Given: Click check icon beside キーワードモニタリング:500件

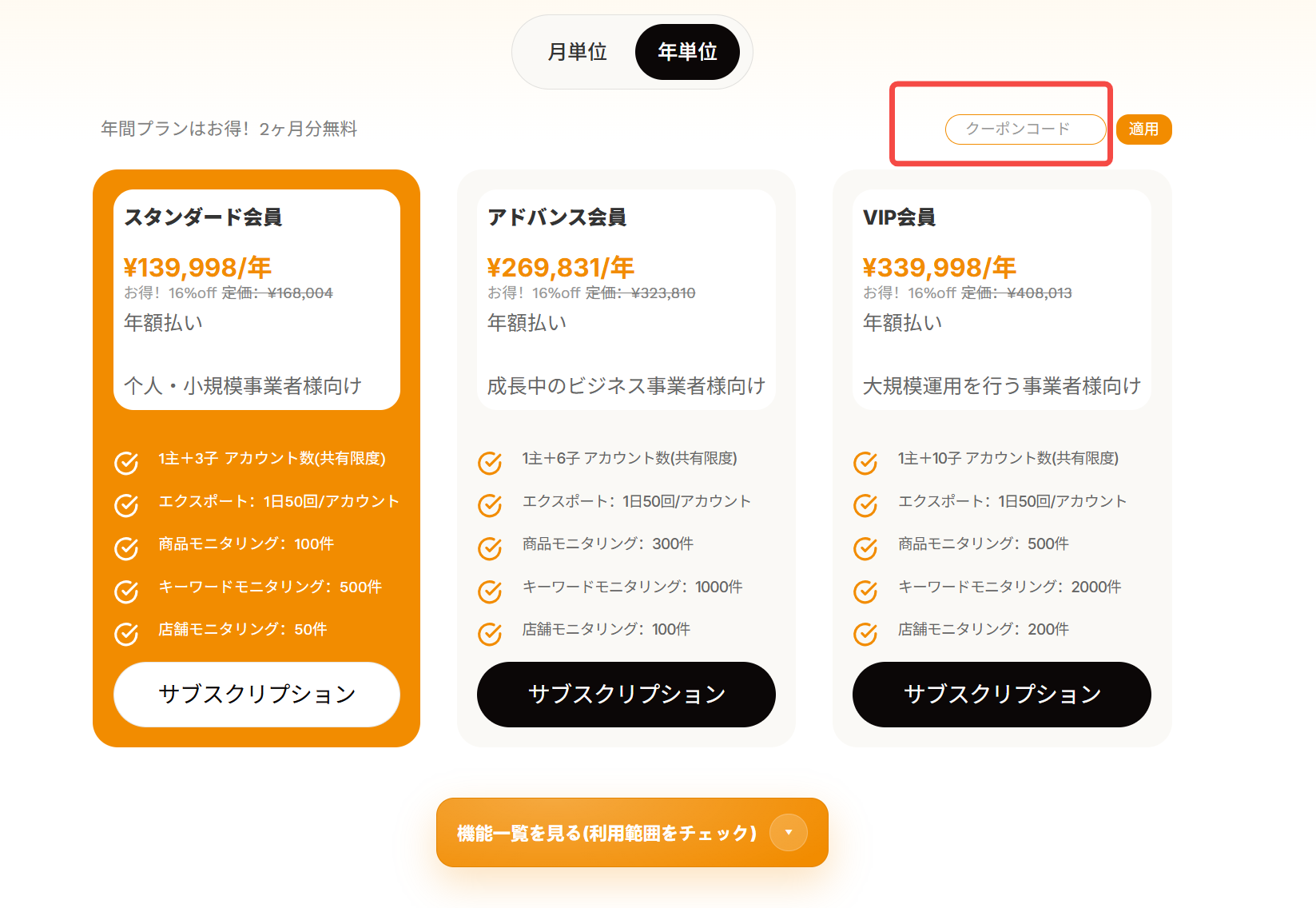Looking at the screenshot, I should (x=126, y=591).
